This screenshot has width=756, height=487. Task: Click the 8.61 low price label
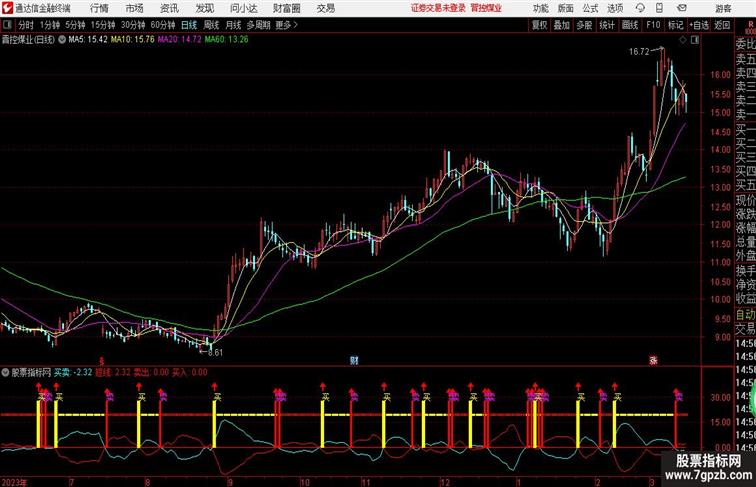[x=215, y=353]
